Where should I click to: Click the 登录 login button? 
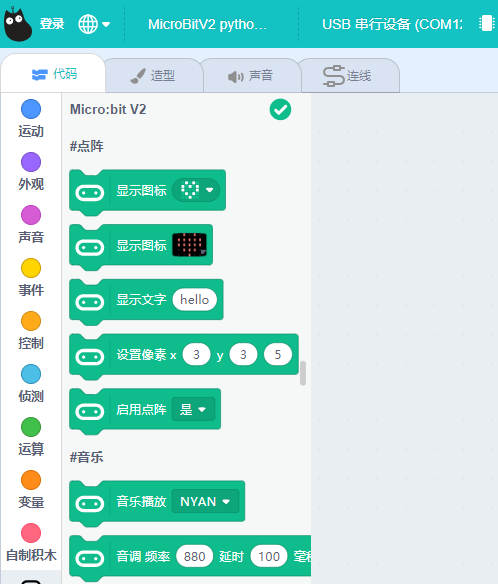(52, 24)
